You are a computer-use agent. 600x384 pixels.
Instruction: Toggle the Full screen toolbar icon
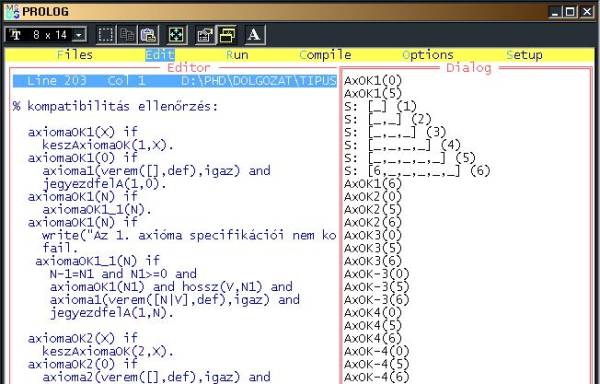176,35
